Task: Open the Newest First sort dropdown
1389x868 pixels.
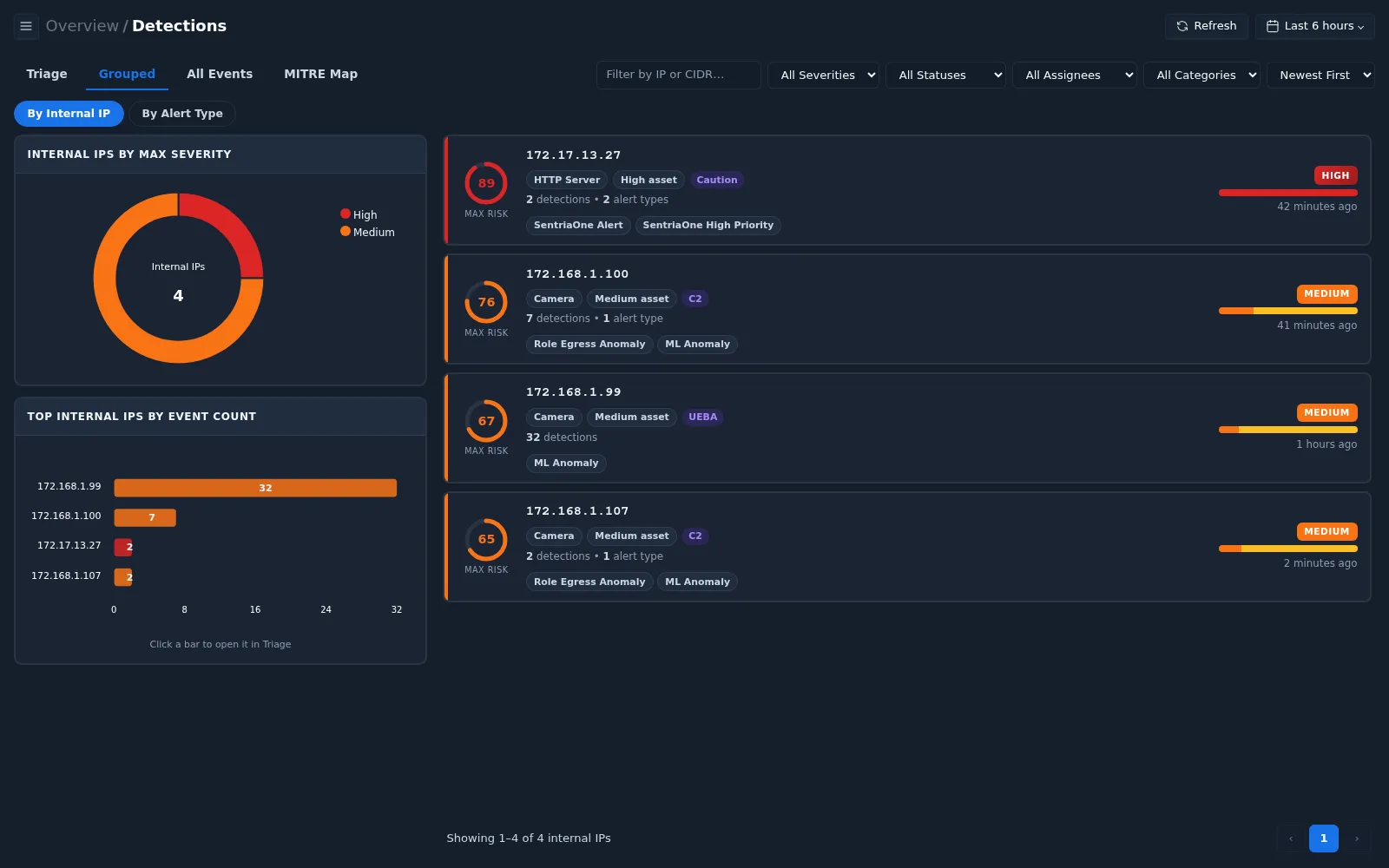Action: (x=1320, y=76)
